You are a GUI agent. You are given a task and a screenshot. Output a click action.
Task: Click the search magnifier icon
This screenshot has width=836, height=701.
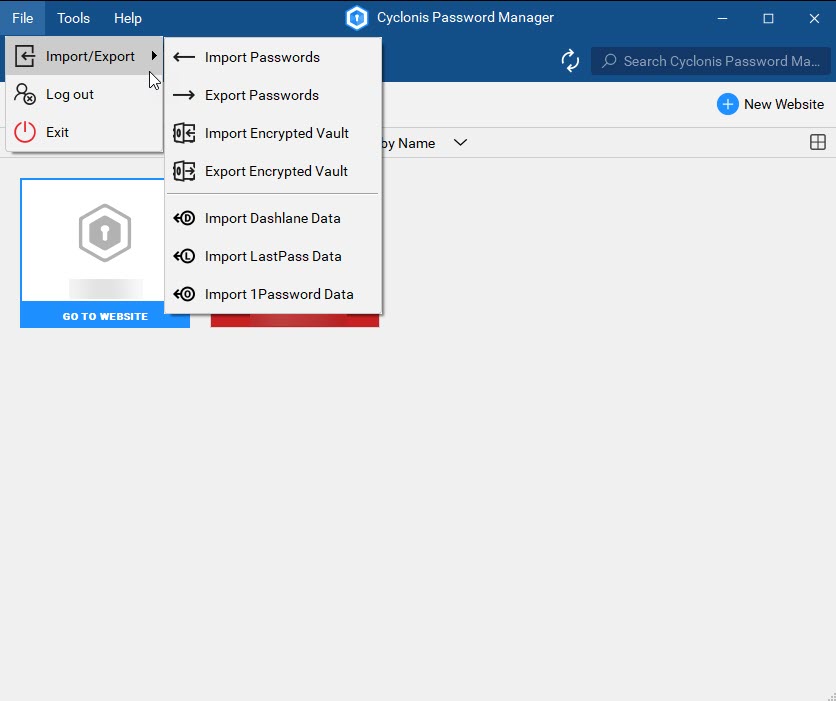click(609, 61)
